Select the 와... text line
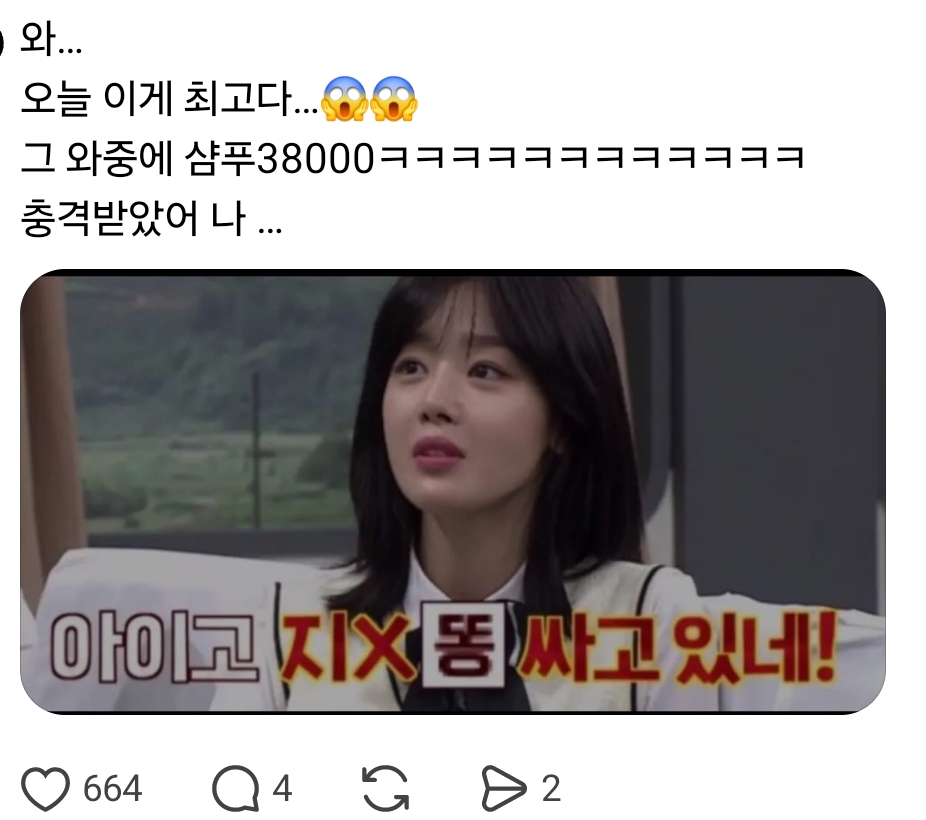 [51, 41]
